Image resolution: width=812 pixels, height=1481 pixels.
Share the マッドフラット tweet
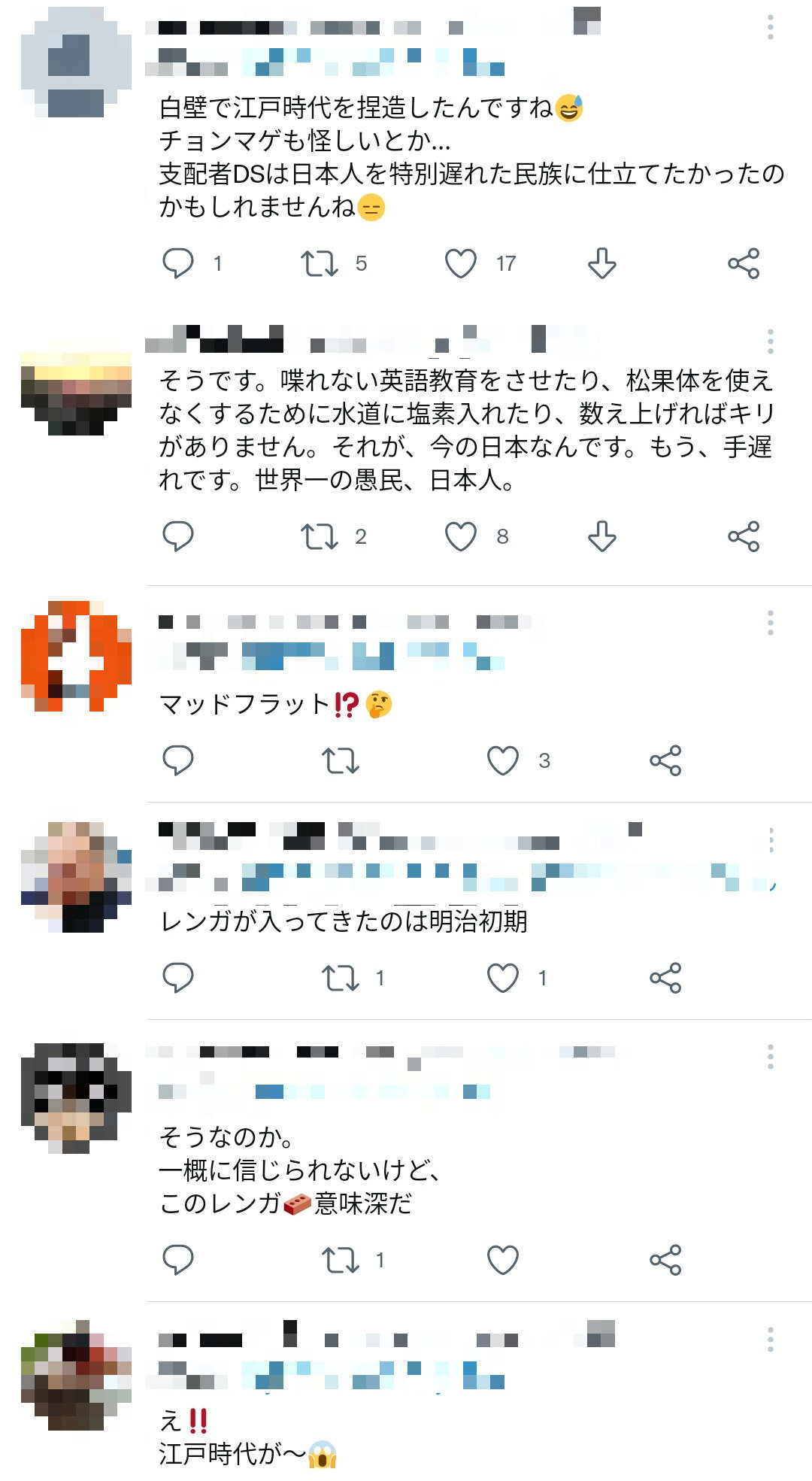coord(665,760)
